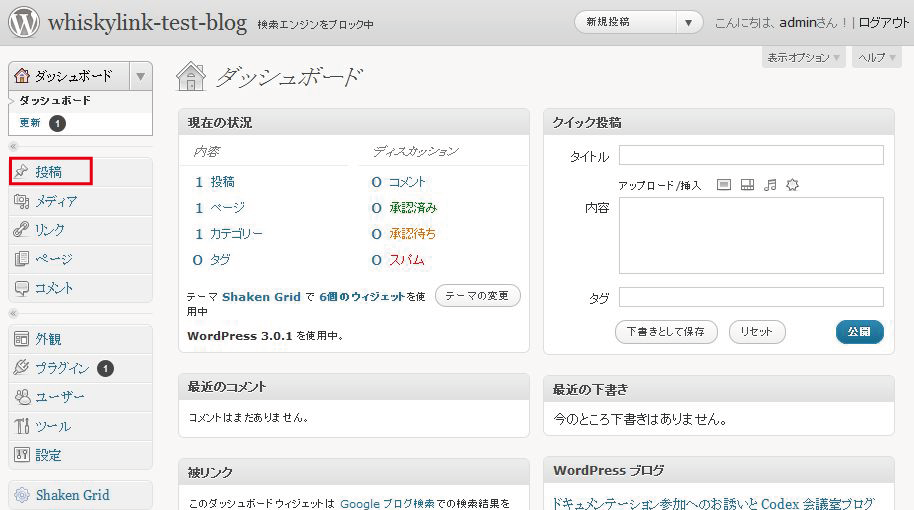This screenshot has height=510, width=914.
Task: Click the 設定 settings icon in sidebar
Action: click(22, 455)
